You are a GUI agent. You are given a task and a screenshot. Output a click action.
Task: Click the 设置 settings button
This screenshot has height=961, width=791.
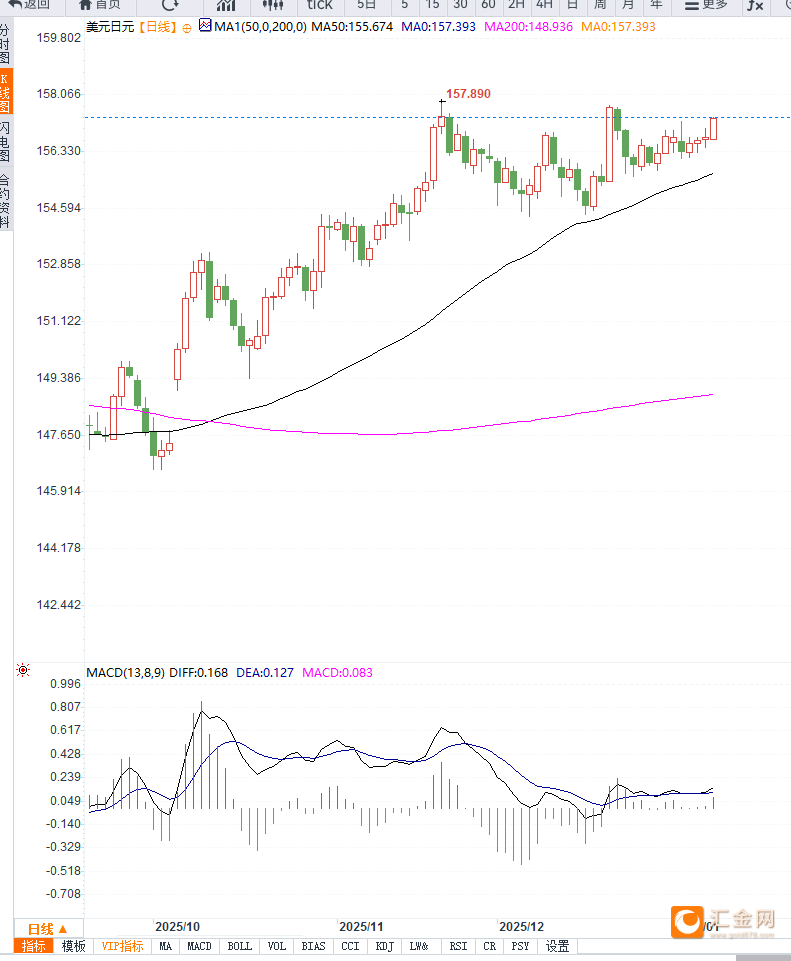click(557, 946)
